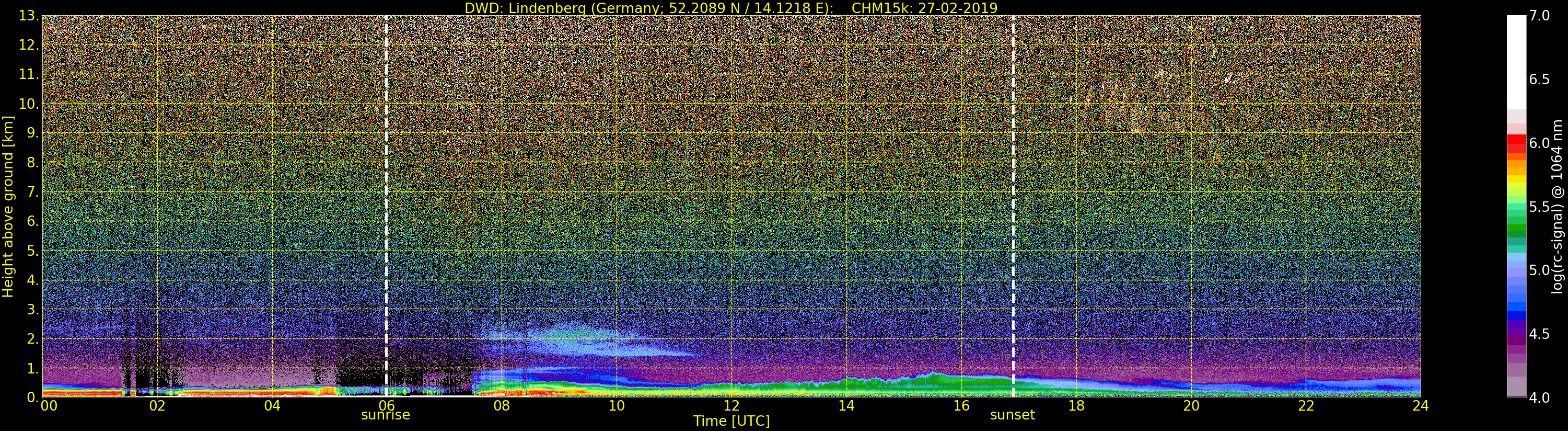Click the '12' time tick label
Image resolution: width=1568 pixels, height=431 pixels.
click(731, 405)
